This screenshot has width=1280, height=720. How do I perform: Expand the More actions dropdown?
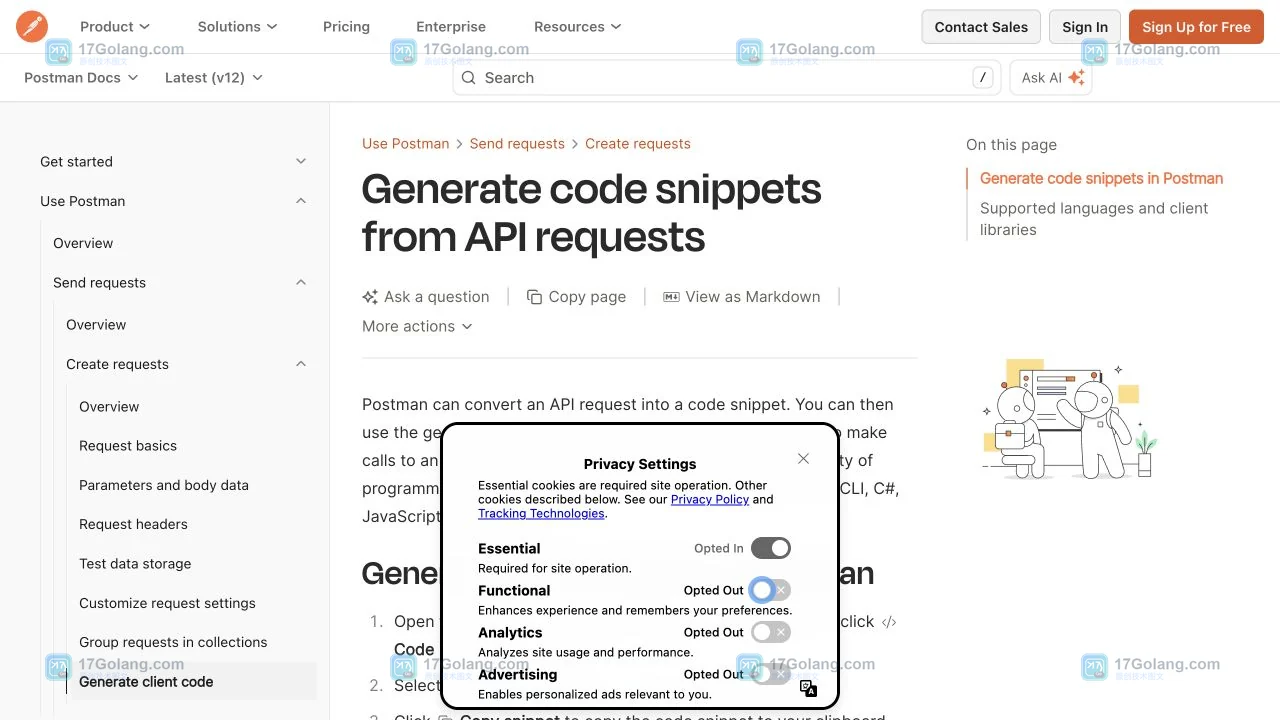click(417, 326)
